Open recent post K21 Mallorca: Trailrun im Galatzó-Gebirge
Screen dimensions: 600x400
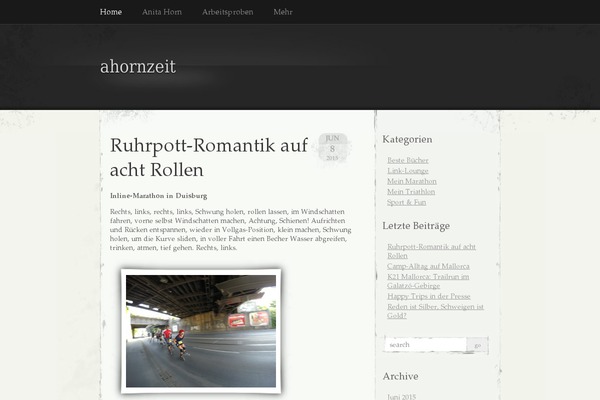pyautogui.click(x=428, y=281)
